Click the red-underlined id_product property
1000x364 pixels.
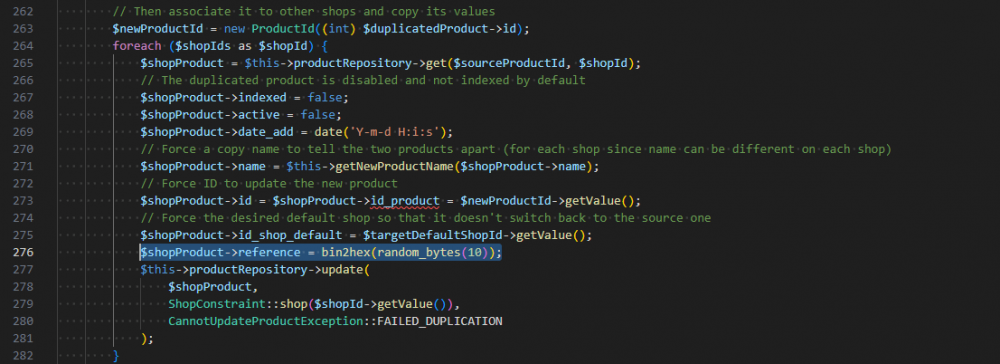pos(405,201)
